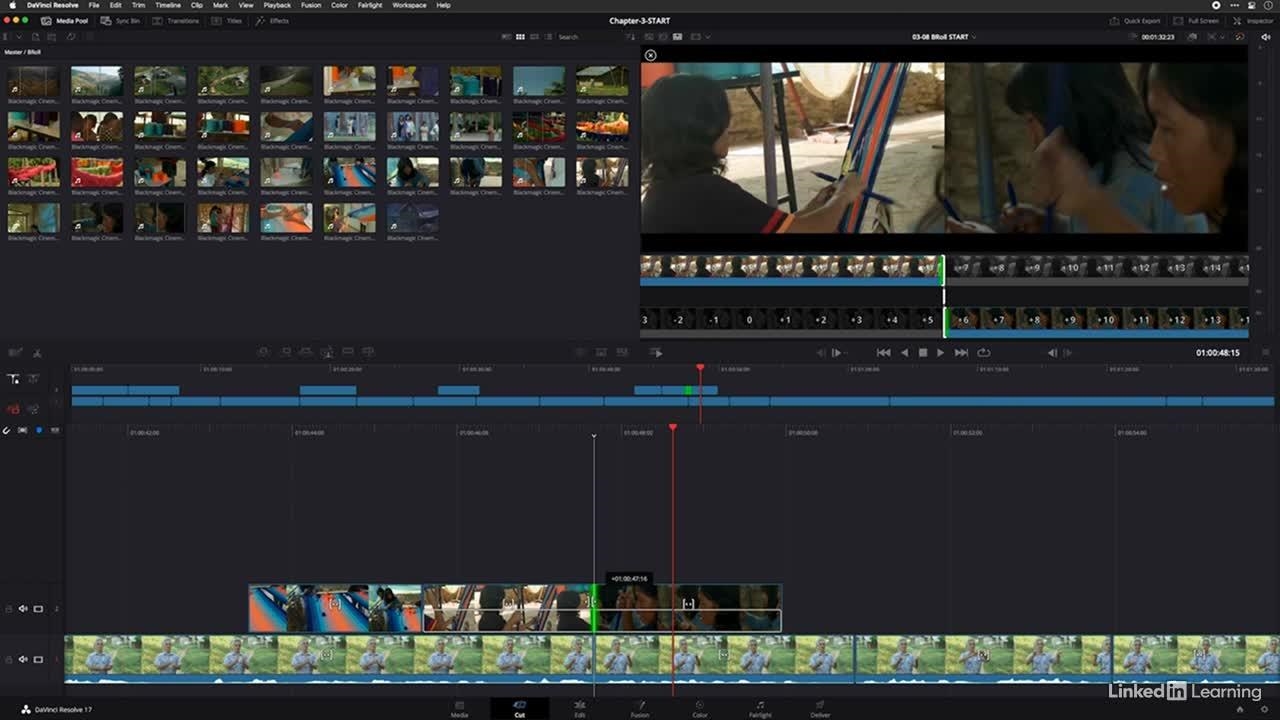Switch to the Color page tab
Viewport: 1280px width, 720px height.
(x=699, y=708)
